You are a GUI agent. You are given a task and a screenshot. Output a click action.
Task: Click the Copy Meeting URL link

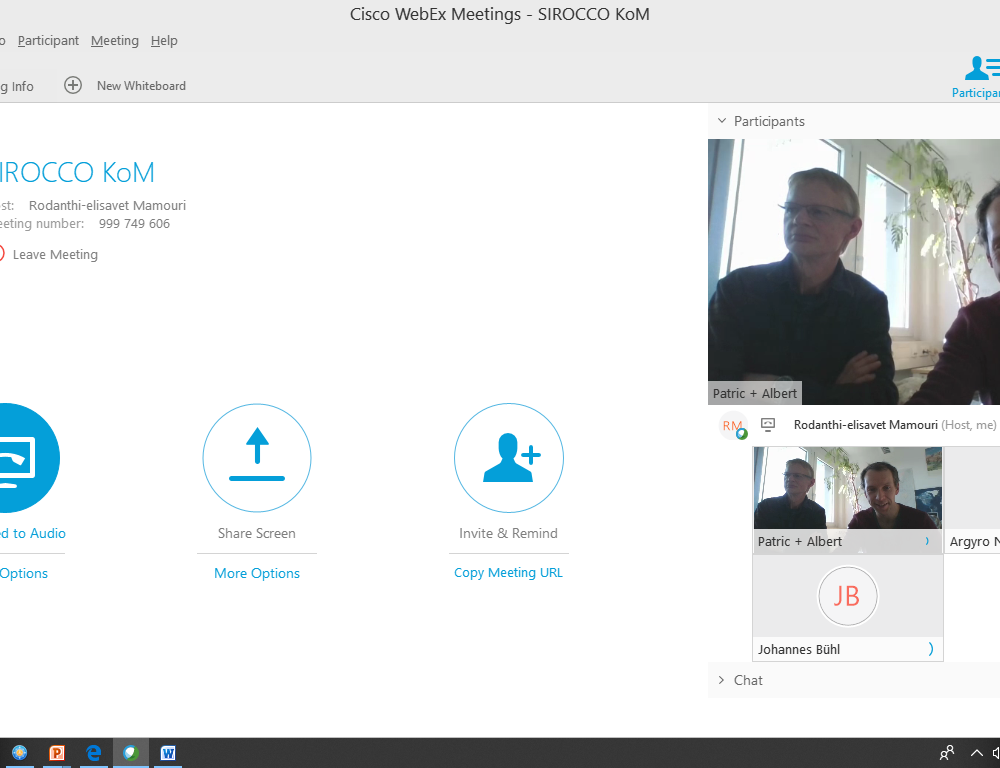click(508, 573)
